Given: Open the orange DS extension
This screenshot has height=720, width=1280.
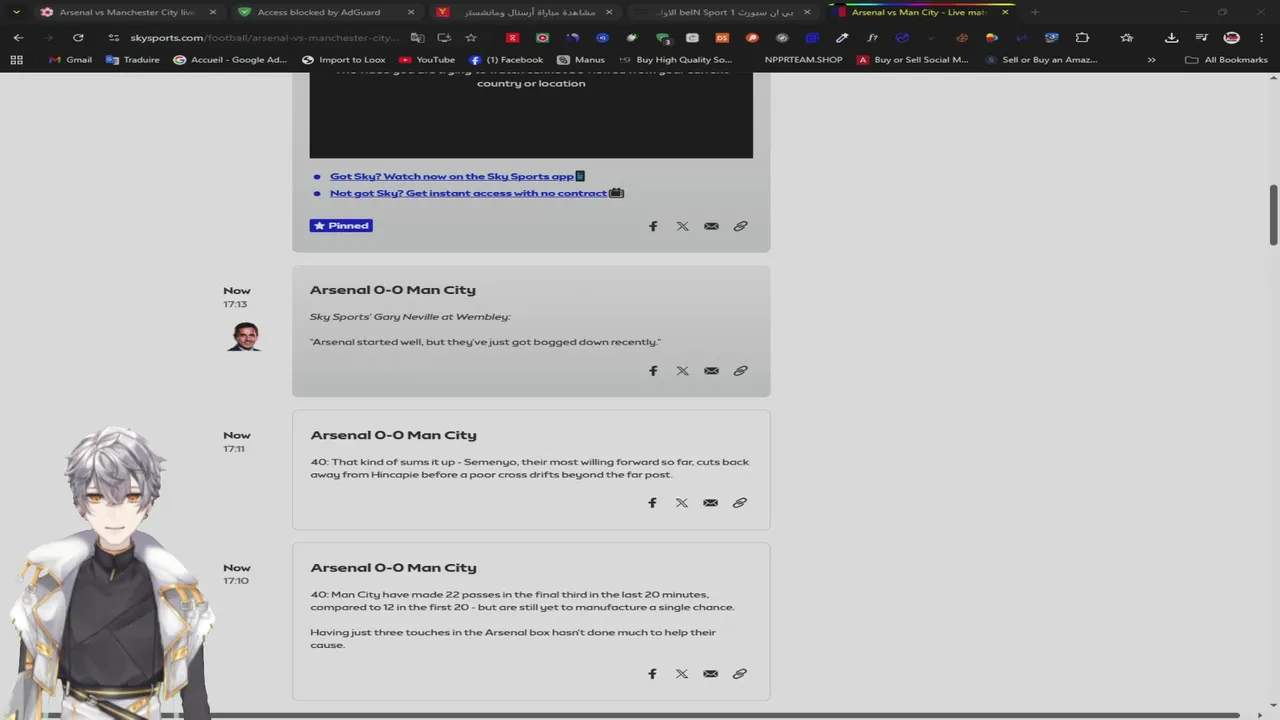Looking at the screenshot, I should pos(722,38).
